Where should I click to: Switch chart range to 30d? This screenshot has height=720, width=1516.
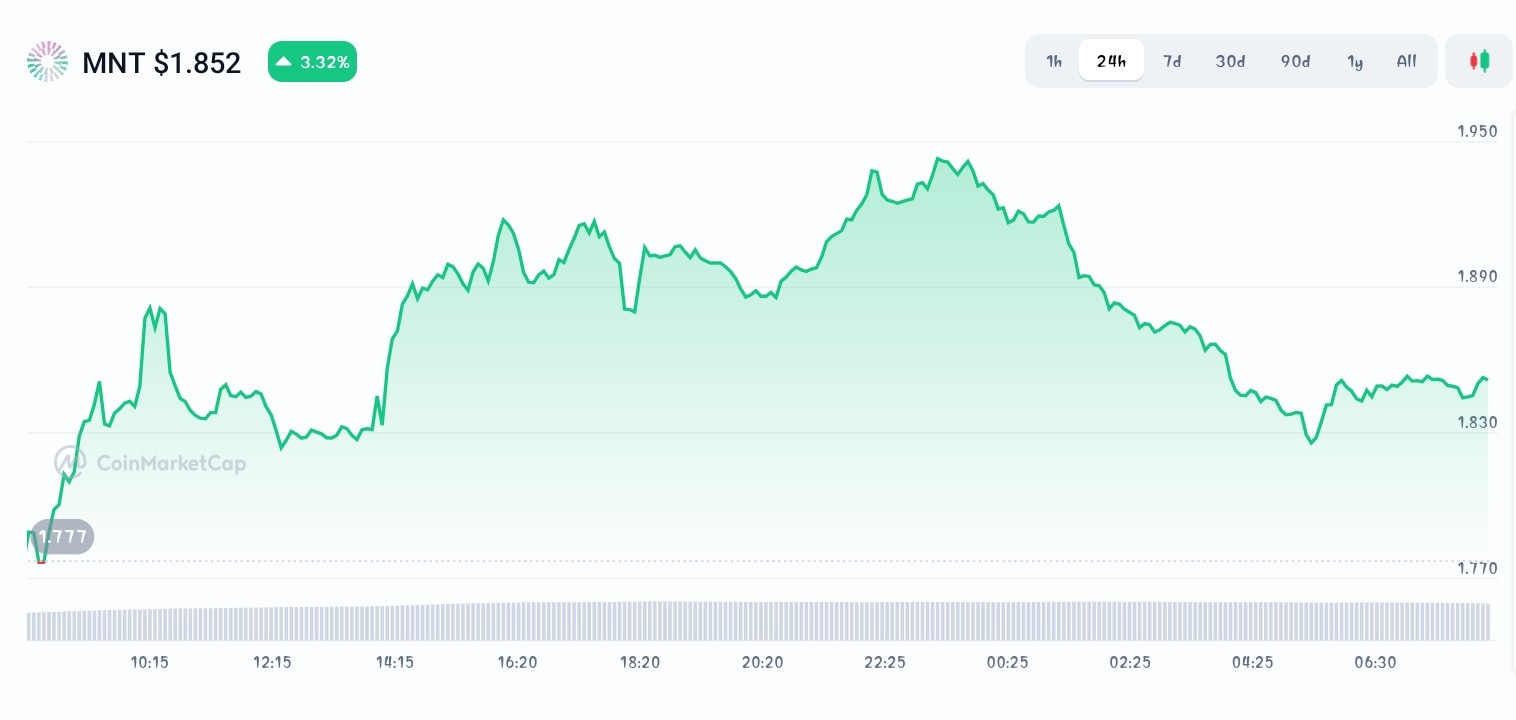click(x=1230, y=61)
